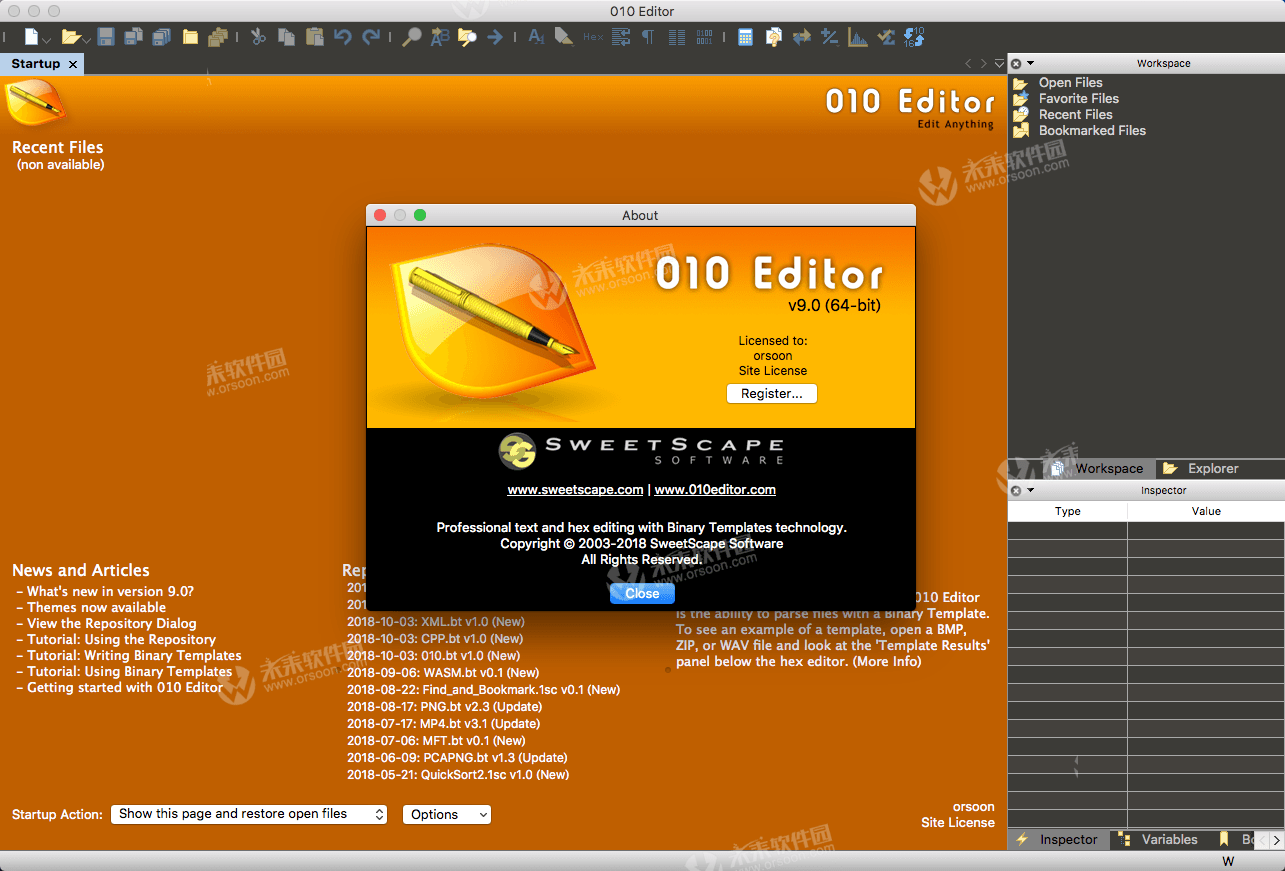This screenshot has width=1285, height=871.
Task: Click the Convert double-arrow icon
Action: (802, 37)
